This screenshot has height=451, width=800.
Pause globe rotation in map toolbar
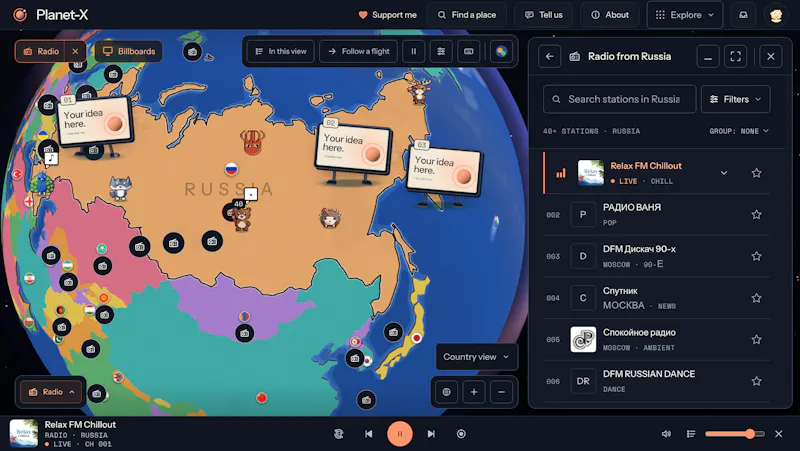(x=414, y=51)
